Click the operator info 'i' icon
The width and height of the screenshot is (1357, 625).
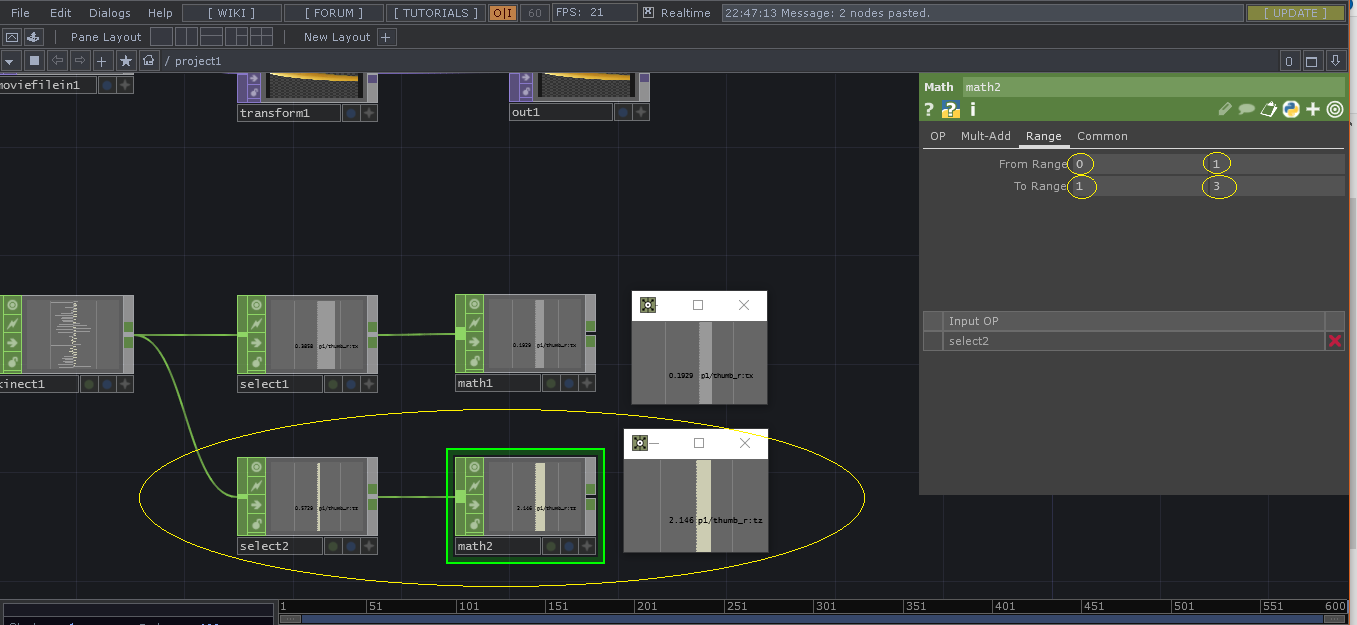coord(972,109)
